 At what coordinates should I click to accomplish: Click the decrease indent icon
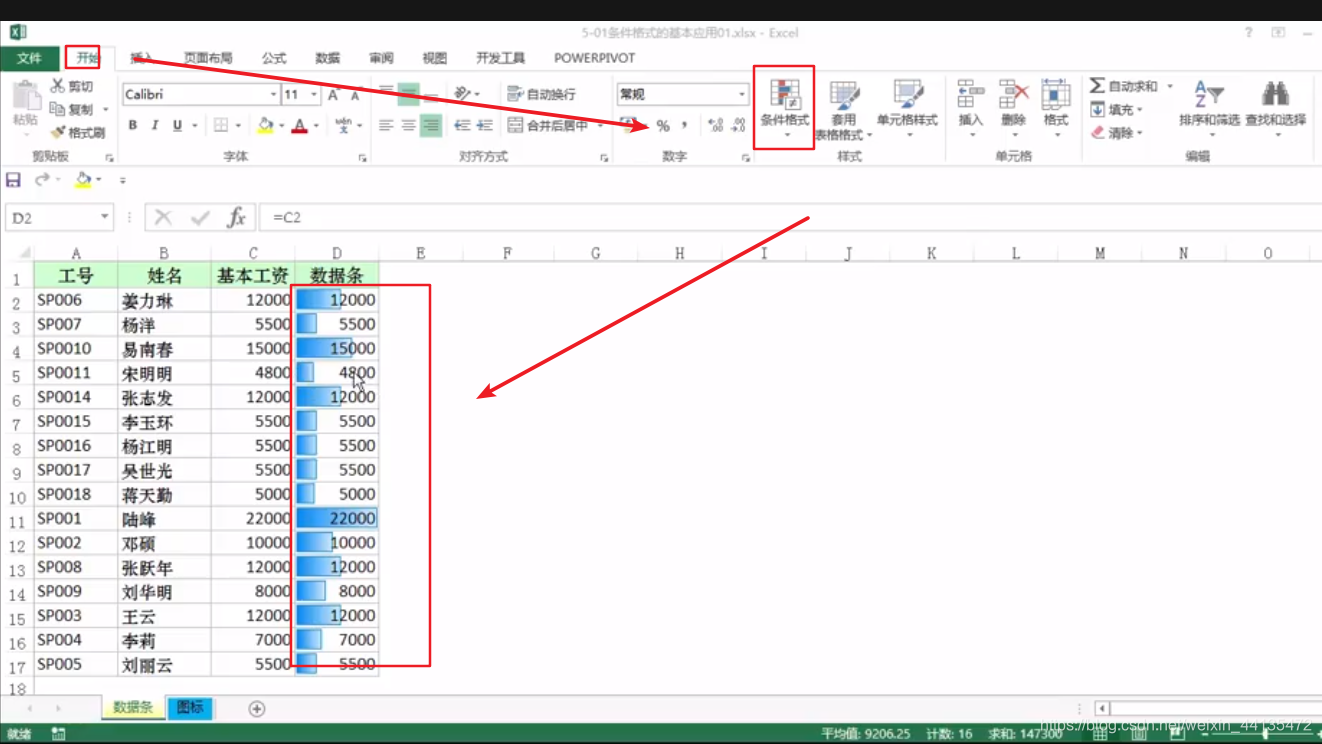(x=462, y=126)
